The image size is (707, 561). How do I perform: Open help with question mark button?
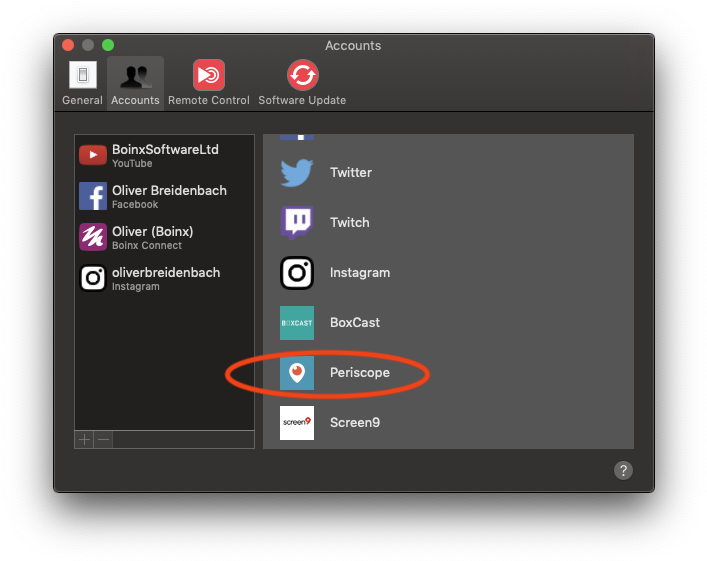tap(623, 470)
